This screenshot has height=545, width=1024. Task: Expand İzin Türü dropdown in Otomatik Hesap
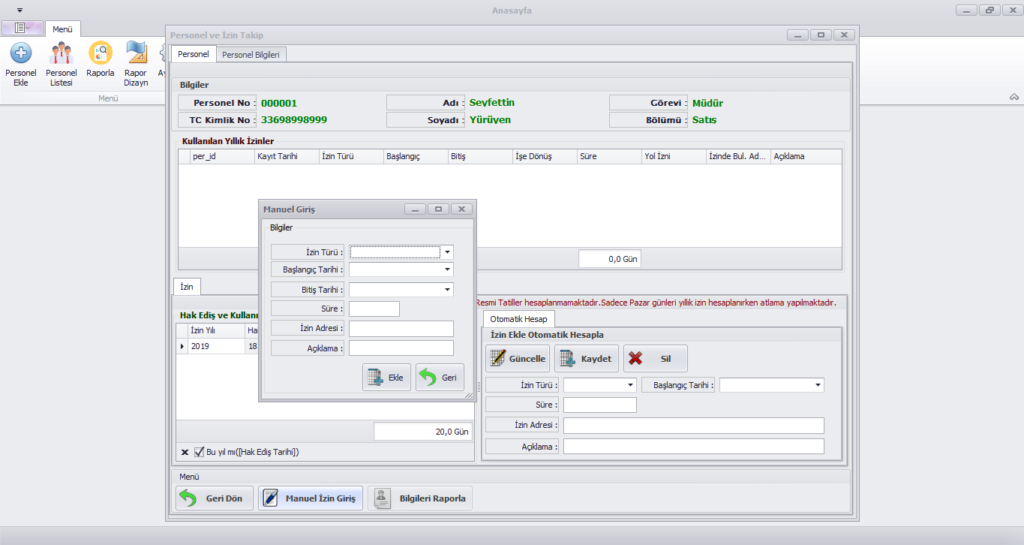(x=631, y=385)
